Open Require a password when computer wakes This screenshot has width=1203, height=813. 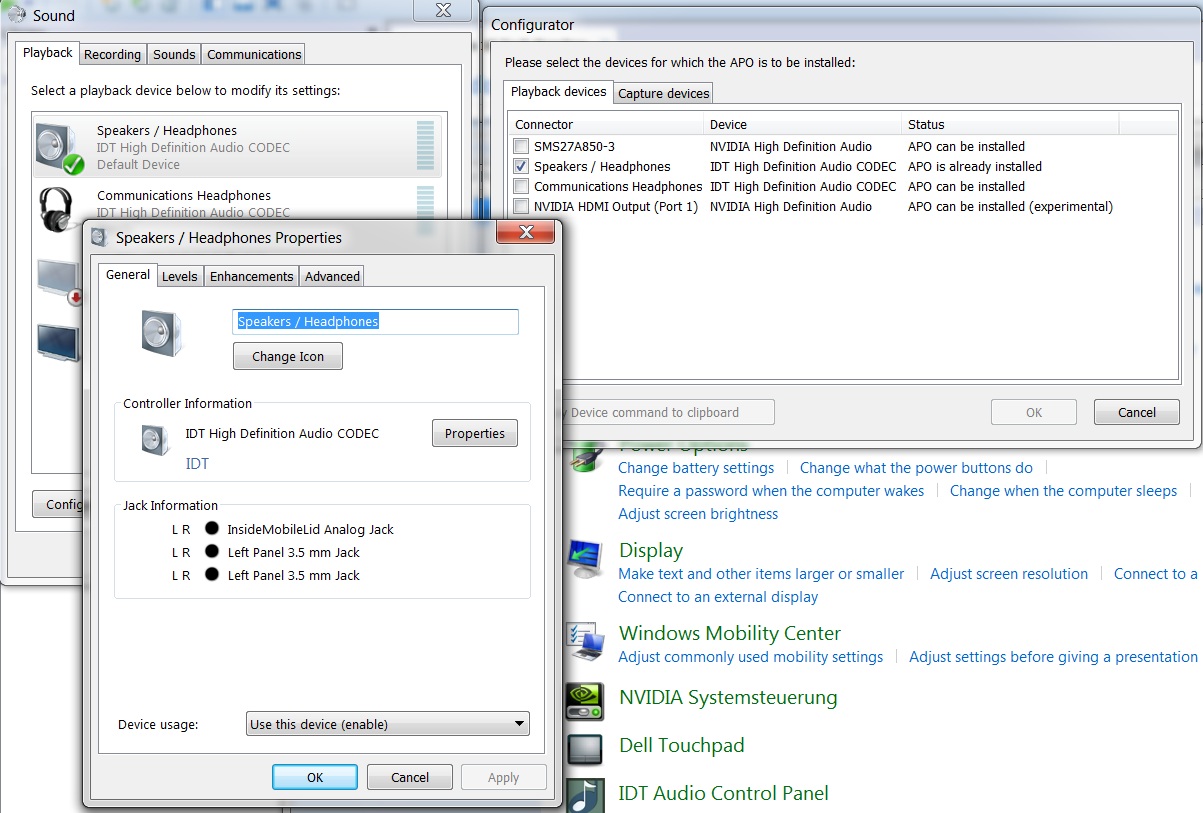point(771,491)
